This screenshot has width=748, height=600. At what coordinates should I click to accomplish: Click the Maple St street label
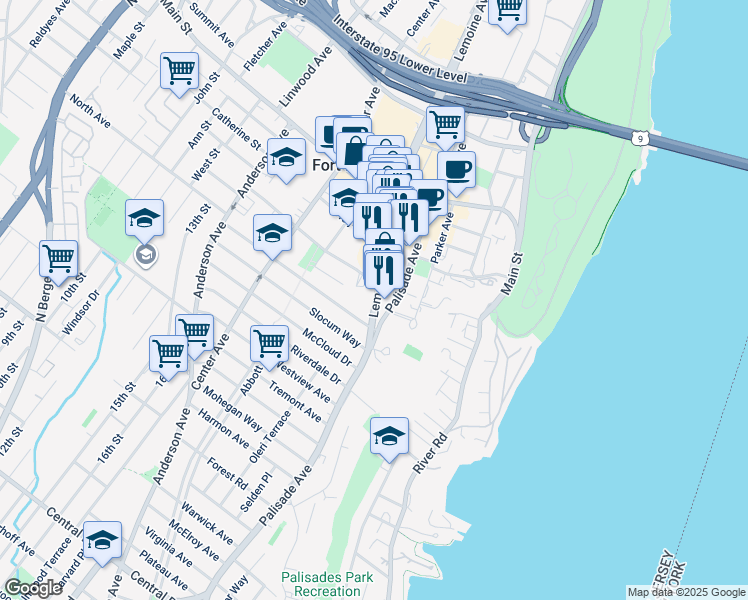[x=129, y=40]
